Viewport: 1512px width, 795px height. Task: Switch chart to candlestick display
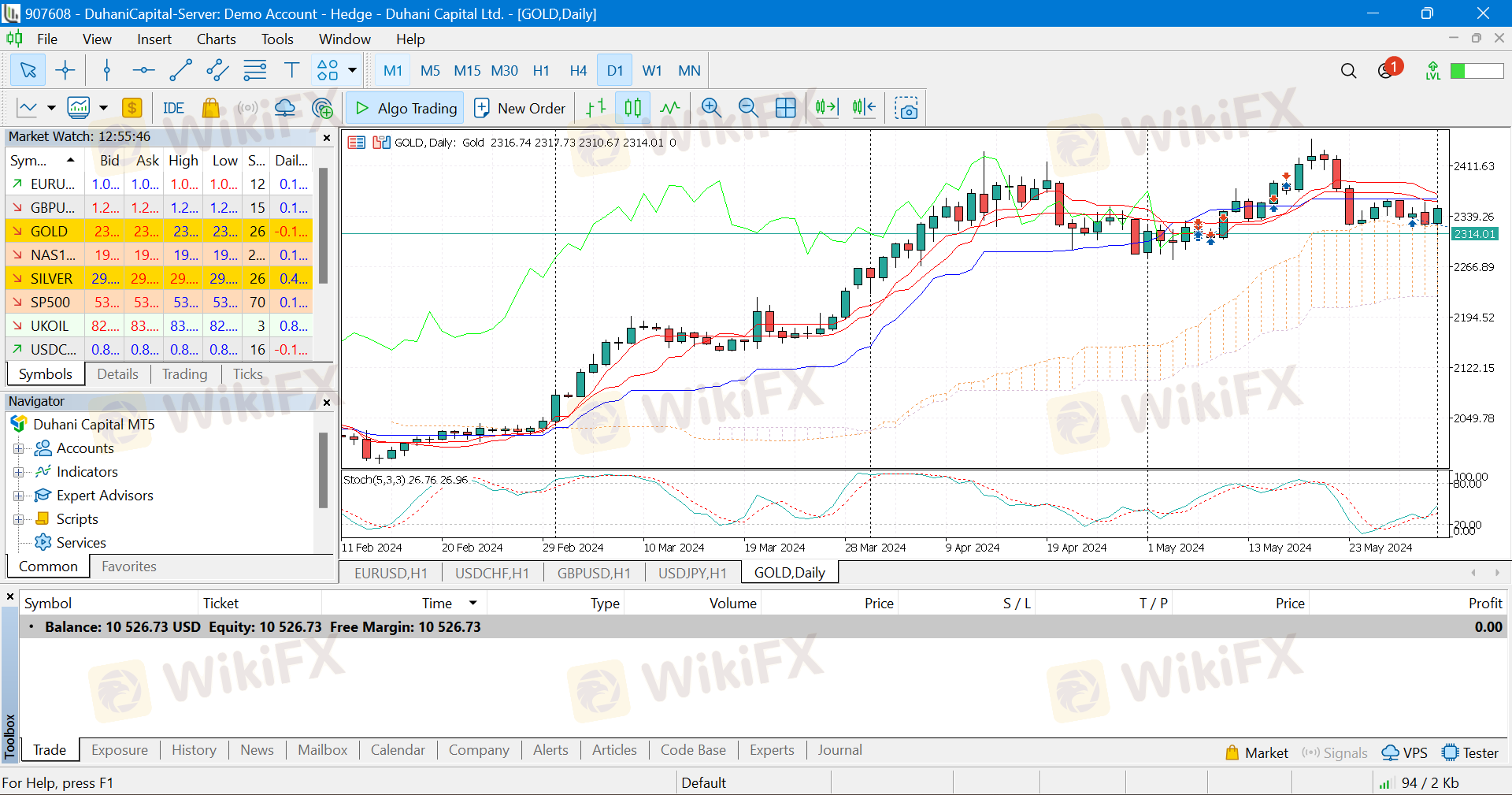[632, 108]
